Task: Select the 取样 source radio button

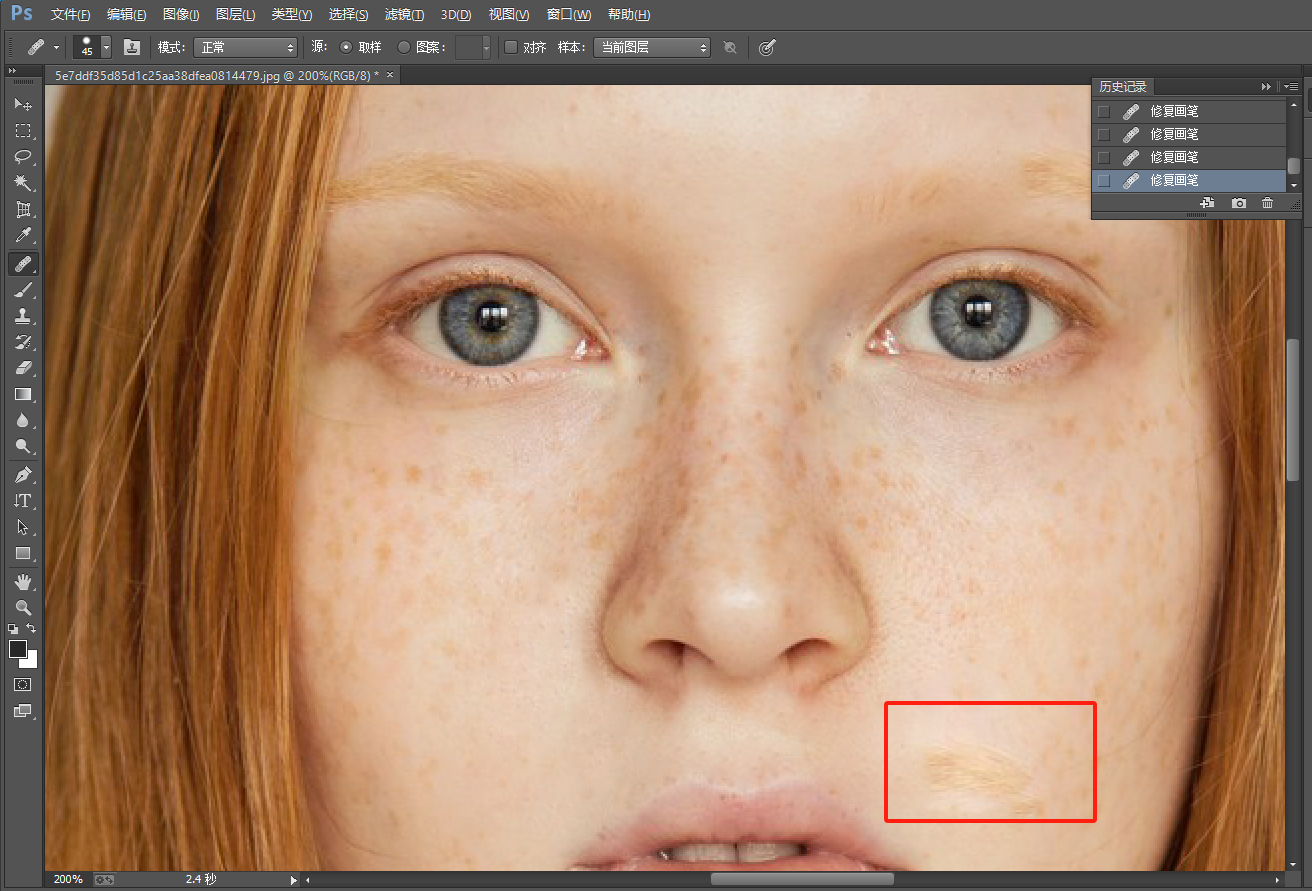Action: (346, 47)
